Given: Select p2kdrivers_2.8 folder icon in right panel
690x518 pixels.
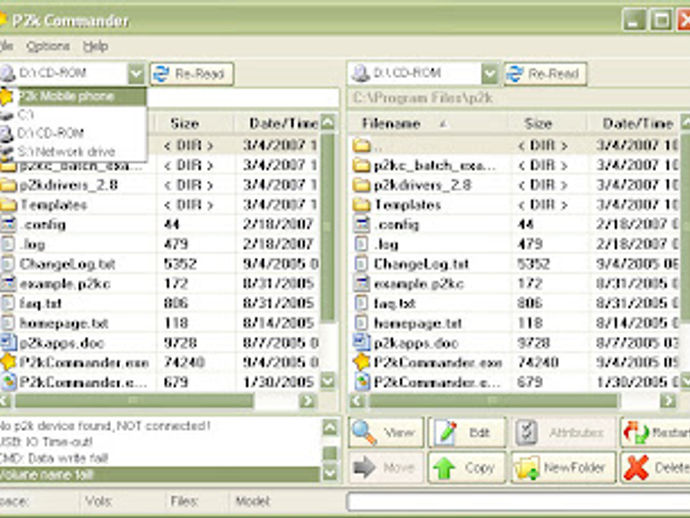Looking at the screenshot, I should coord(362,185).
